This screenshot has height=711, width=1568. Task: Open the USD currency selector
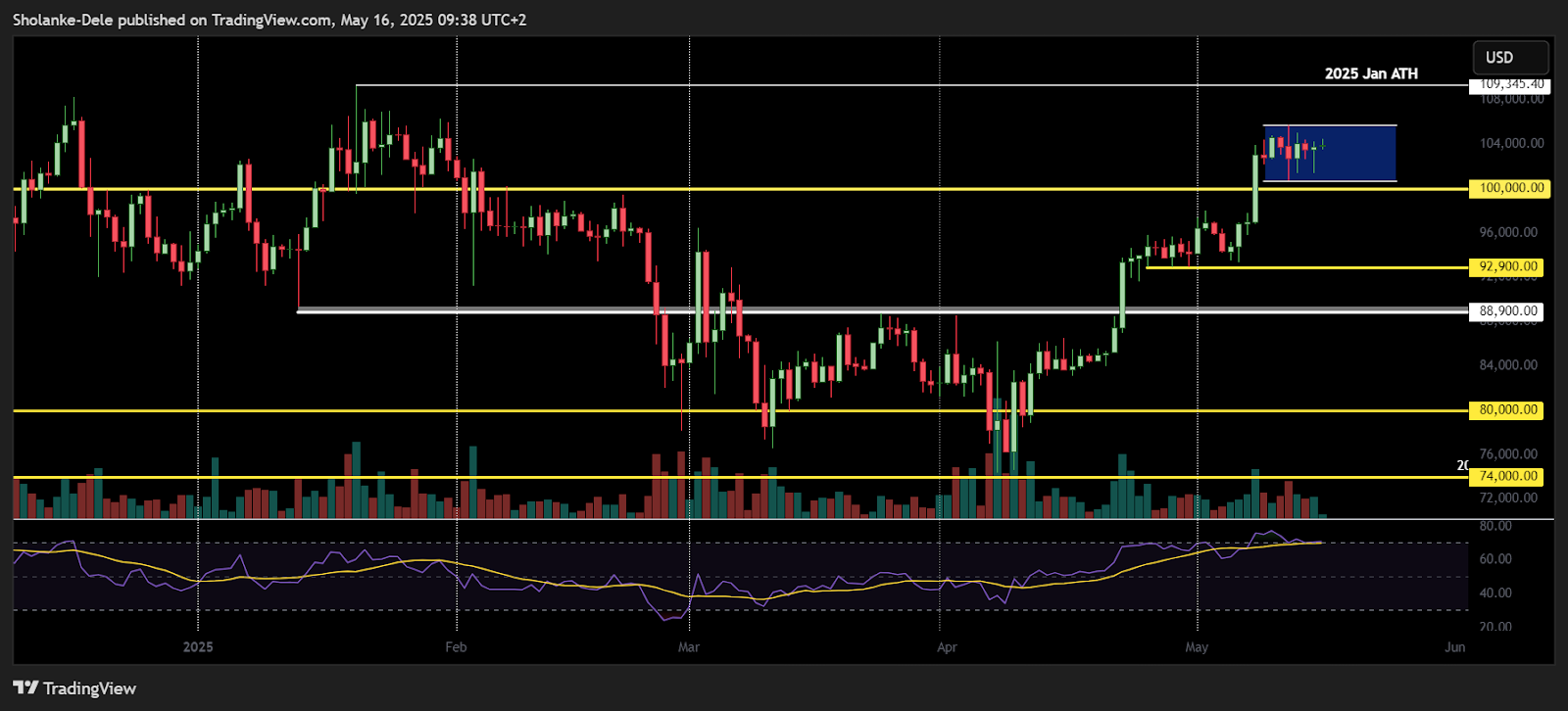1510,58
